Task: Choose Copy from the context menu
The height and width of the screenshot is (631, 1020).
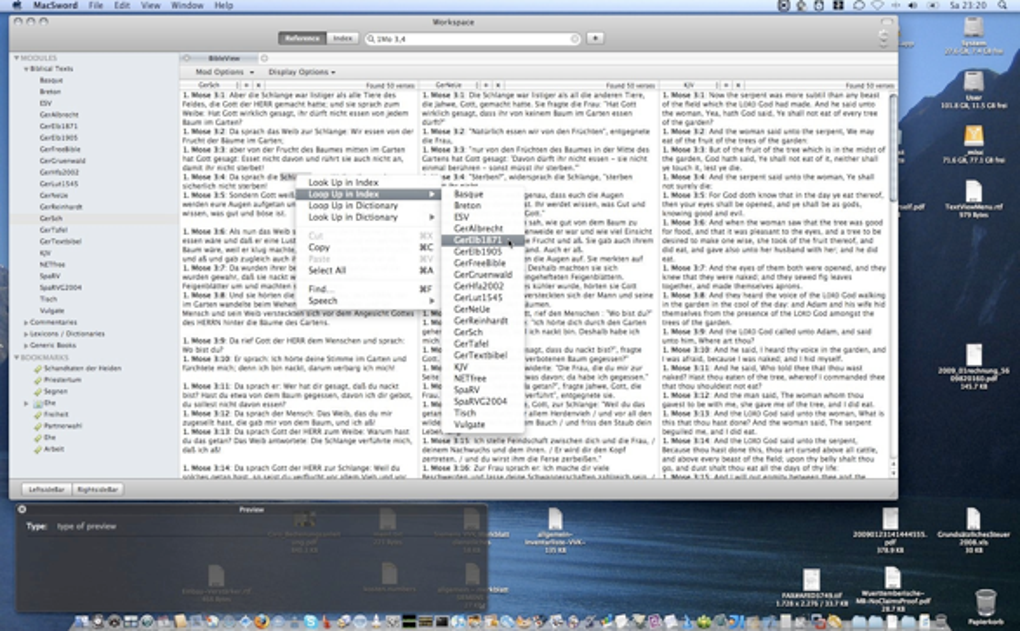Action: (x=368, y=247)
